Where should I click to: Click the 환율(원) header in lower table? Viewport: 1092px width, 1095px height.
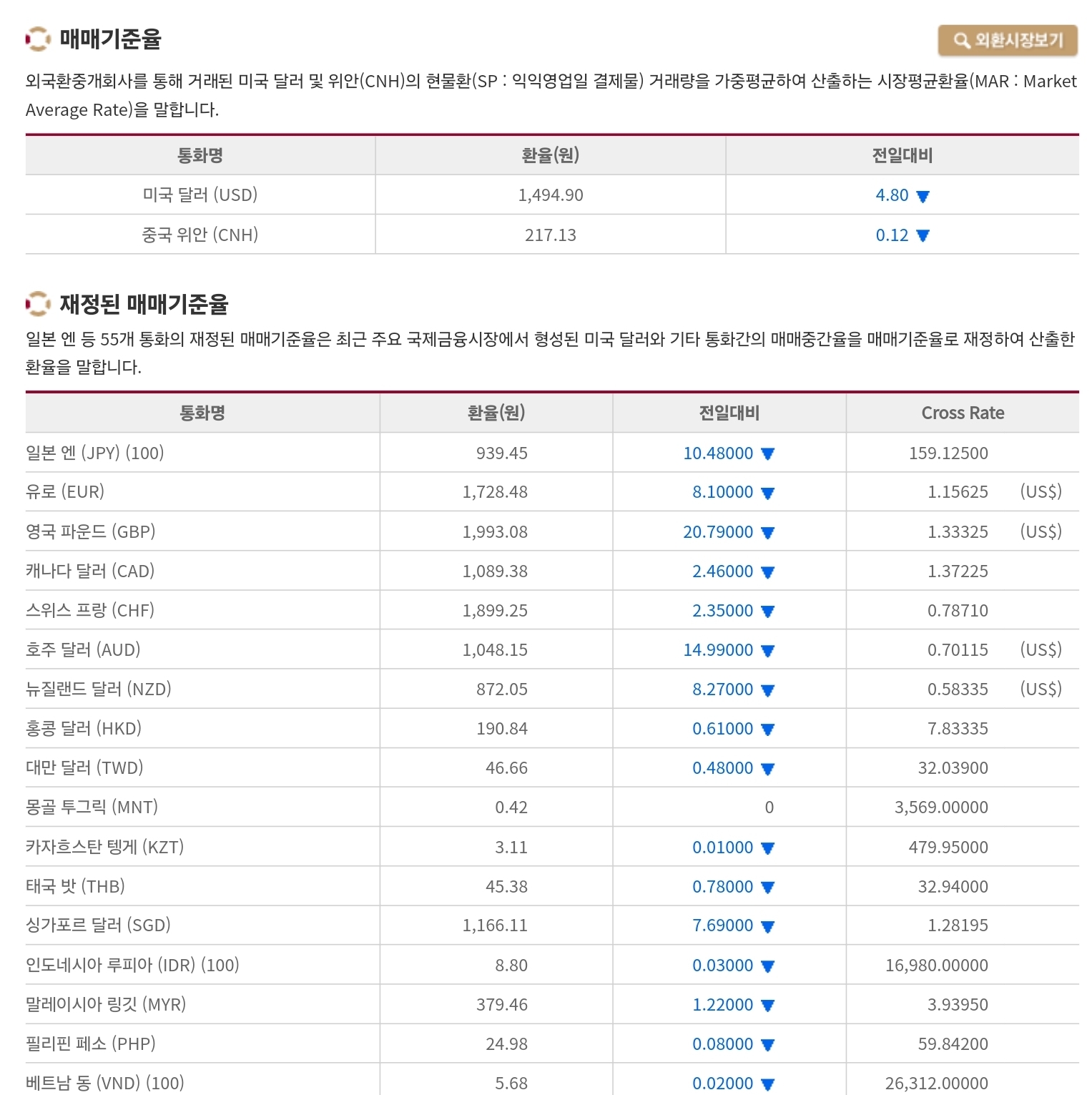pos(496,413)
